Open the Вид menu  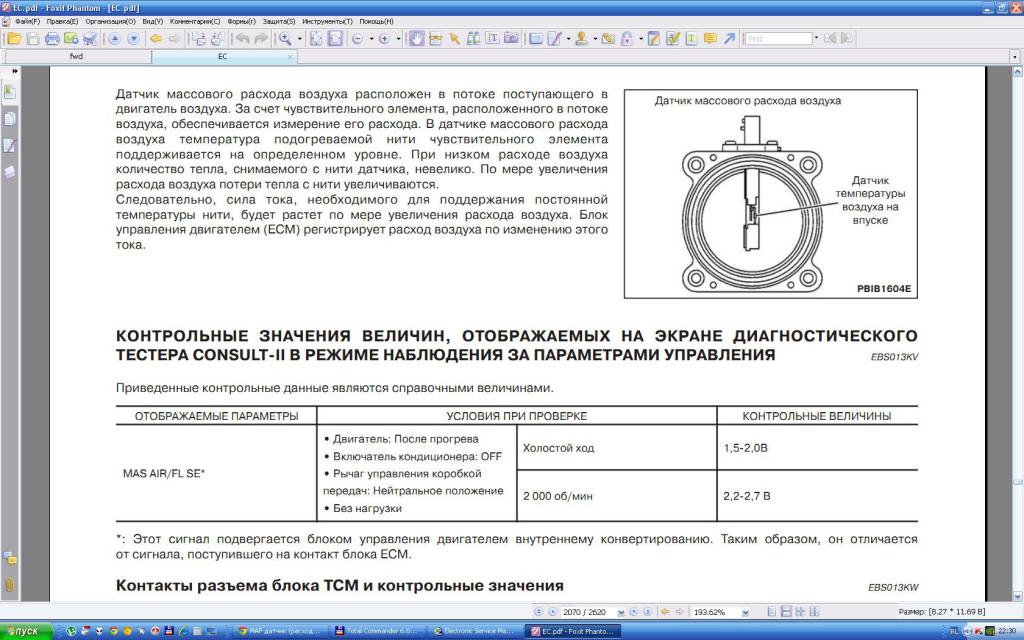coord(152,22)
